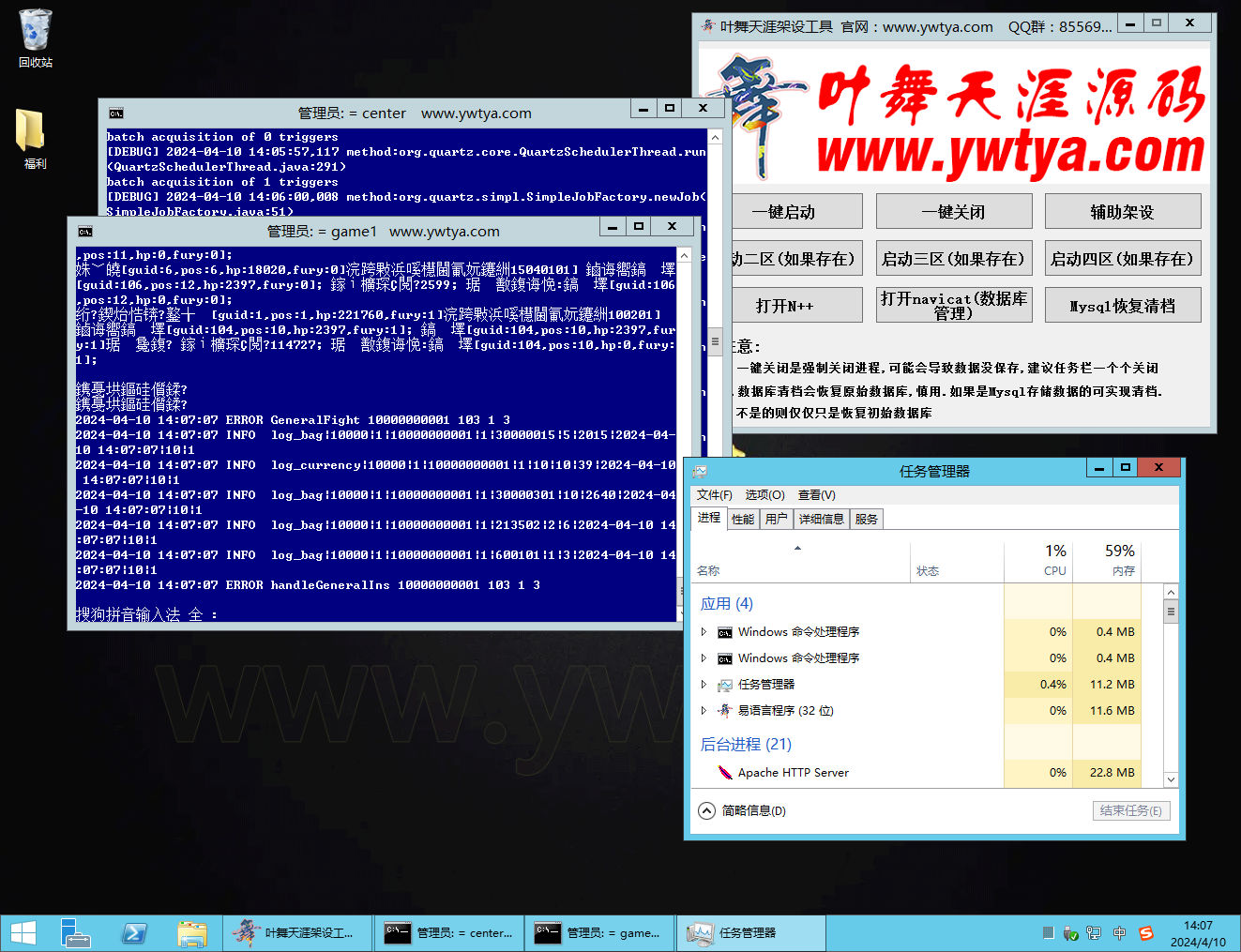Click 结束任务(E) button

coord(1131,810)
